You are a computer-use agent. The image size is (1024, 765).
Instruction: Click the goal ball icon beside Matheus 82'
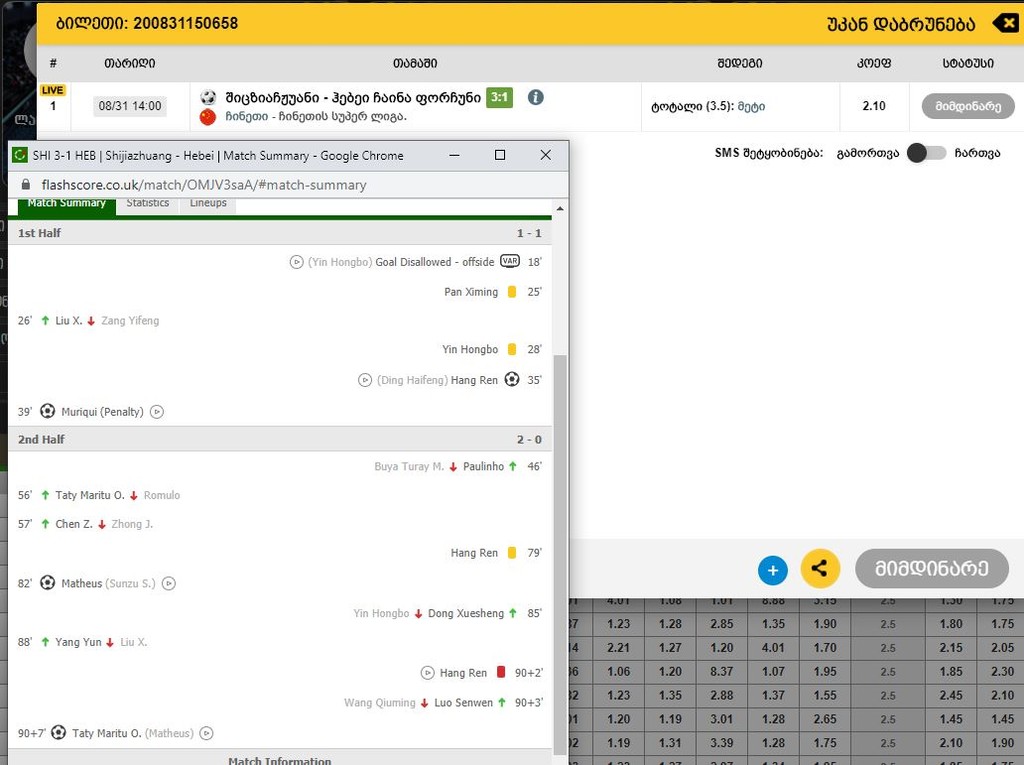[x=48, y=582]
